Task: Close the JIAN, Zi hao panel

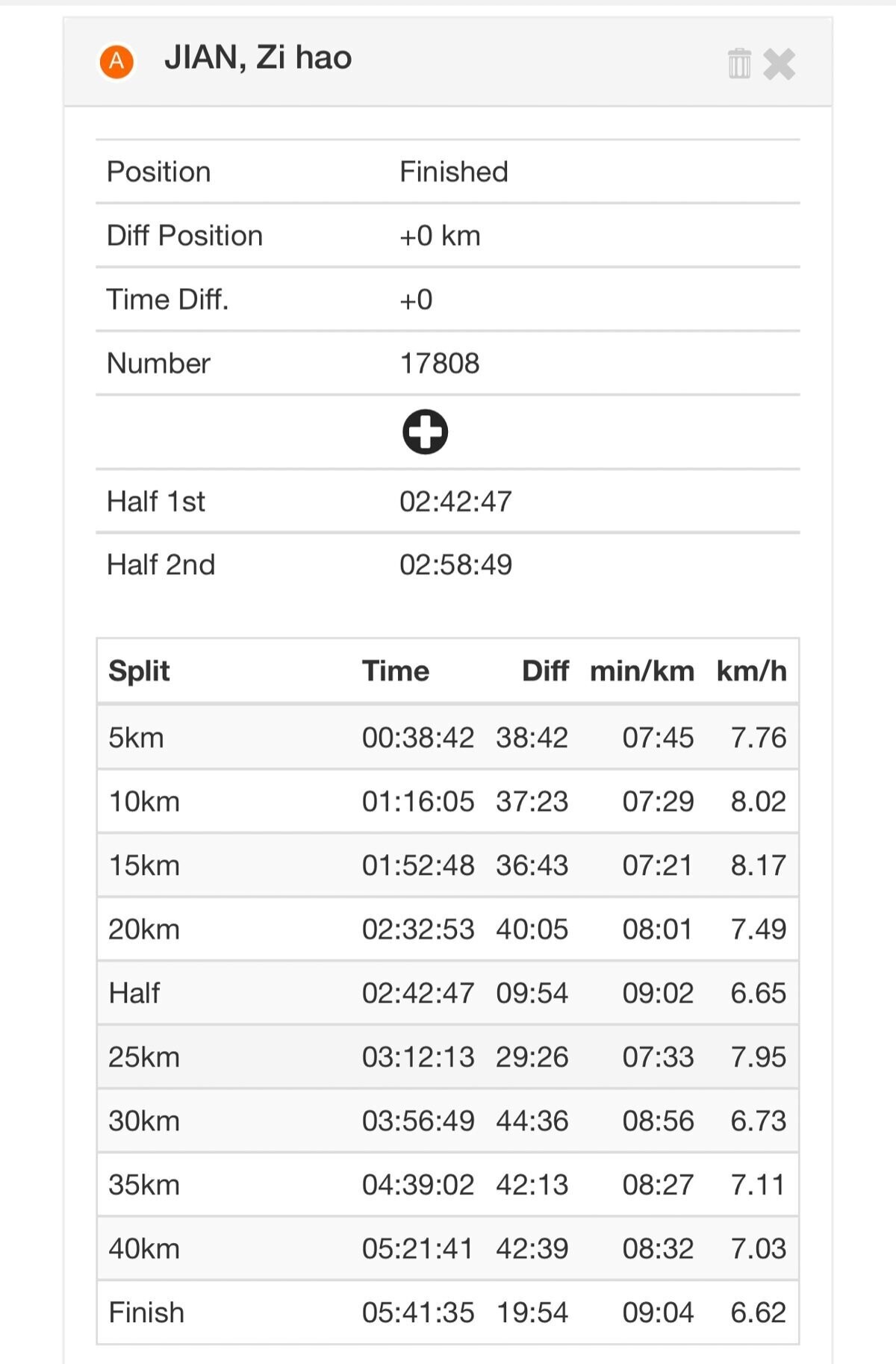Action: [x=780, y=64]
